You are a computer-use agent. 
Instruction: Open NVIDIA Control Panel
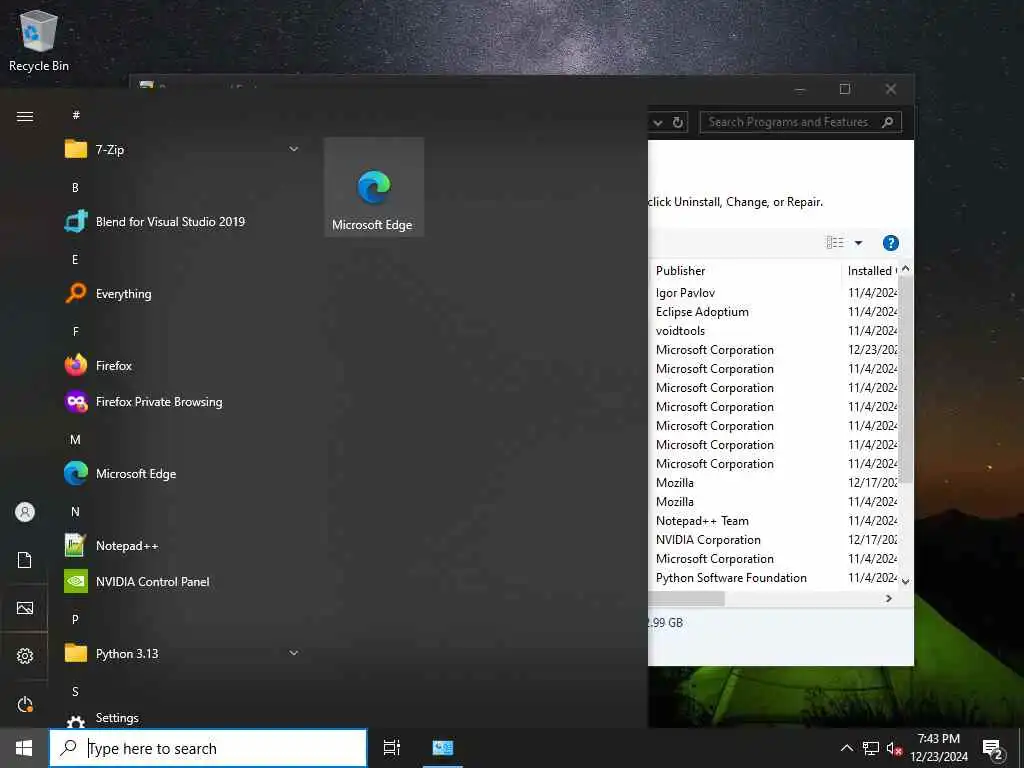tap(183, 581)
